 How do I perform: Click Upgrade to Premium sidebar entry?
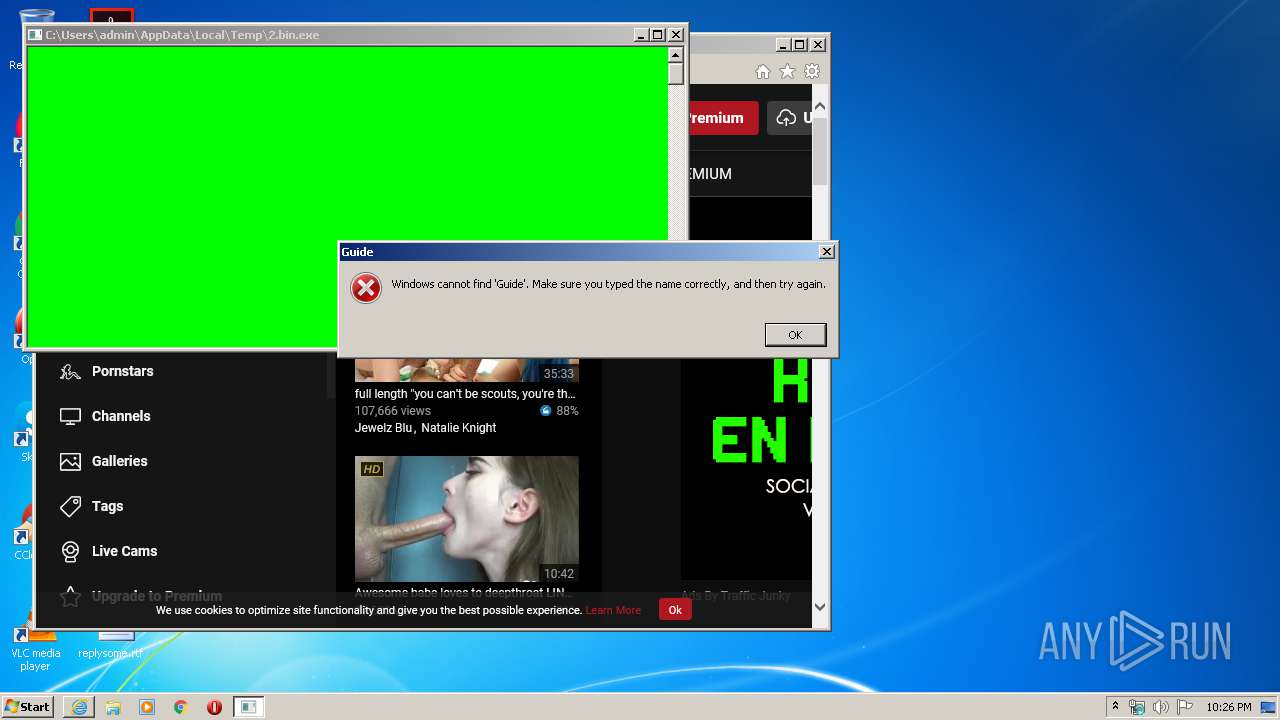(x=157, y=596)
